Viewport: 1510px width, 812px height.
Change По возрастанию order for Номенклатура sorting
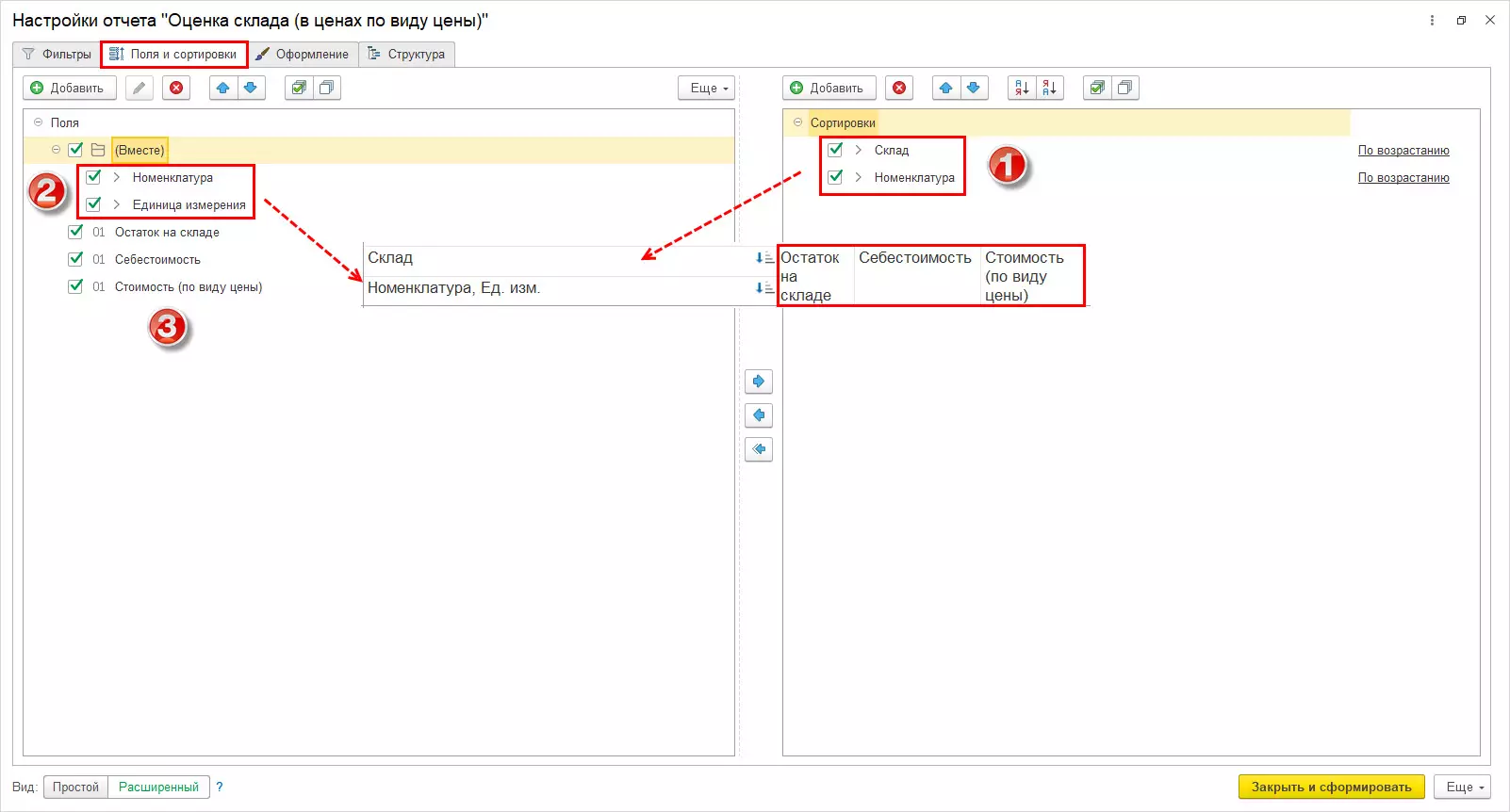pyautogui.click(x=1403, y=178)
